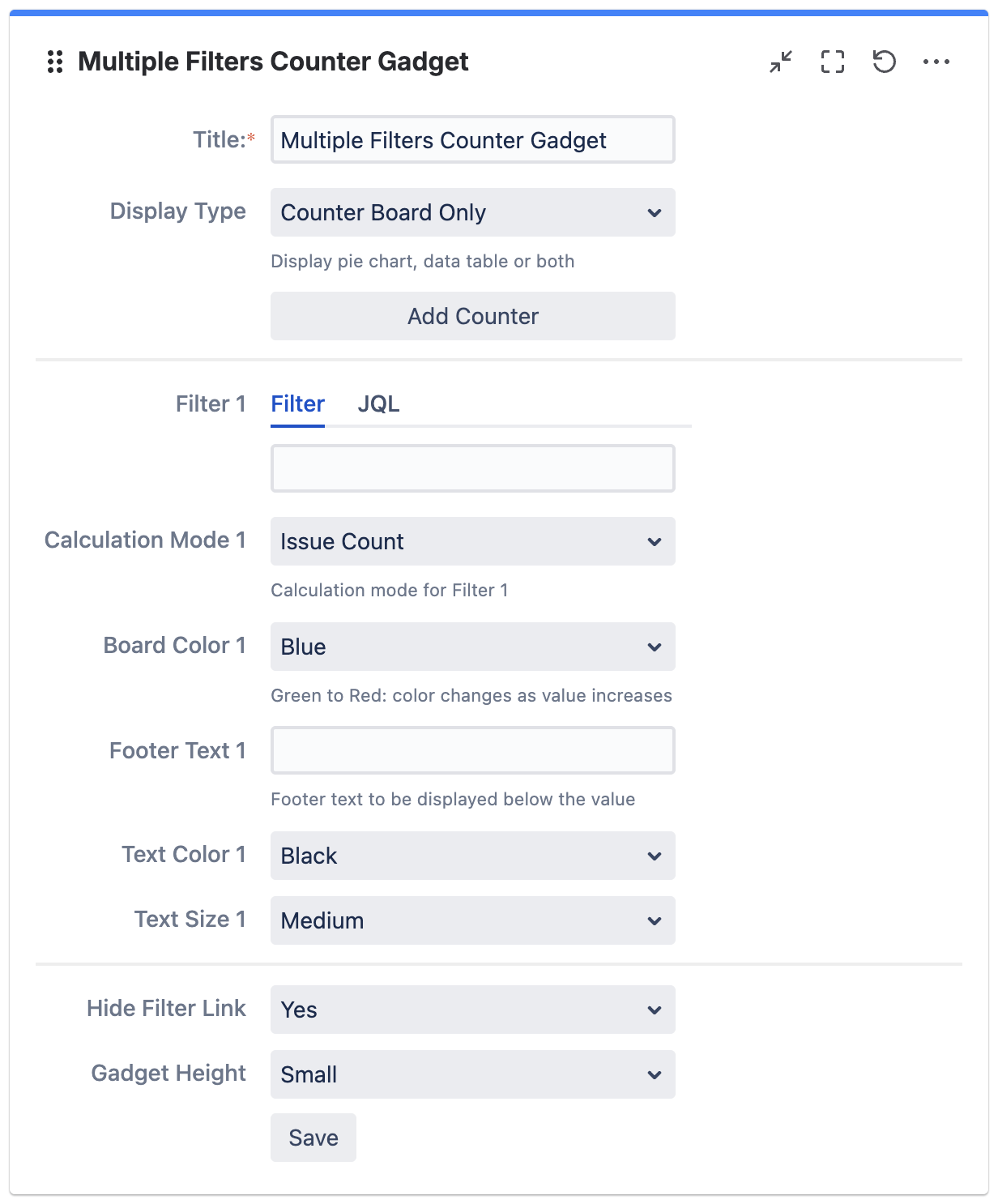The height and width of the screenshot is (1204, 998).
Task: Open the Text Color 1 dropdown
Action: (472, 856)
